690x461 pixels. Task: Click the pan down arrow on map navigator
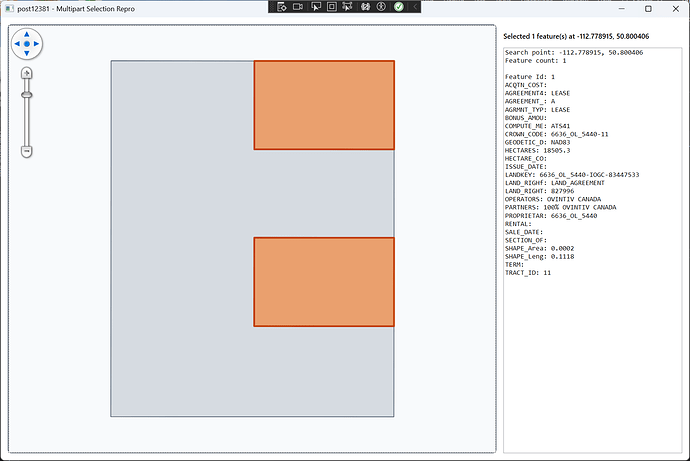(x=27, y=55)
